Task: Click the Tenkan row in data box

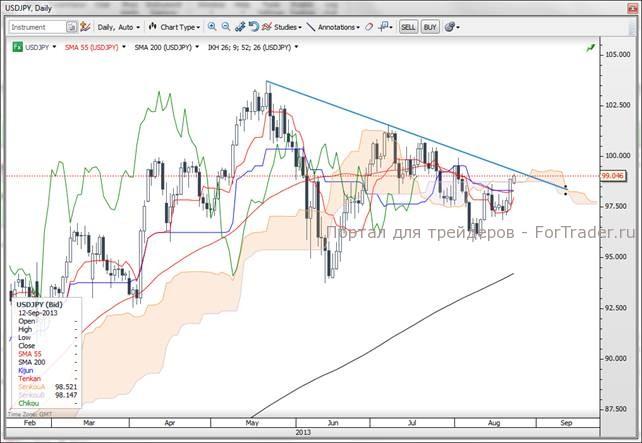Action: pyautogui.click(x=47, y=378)
